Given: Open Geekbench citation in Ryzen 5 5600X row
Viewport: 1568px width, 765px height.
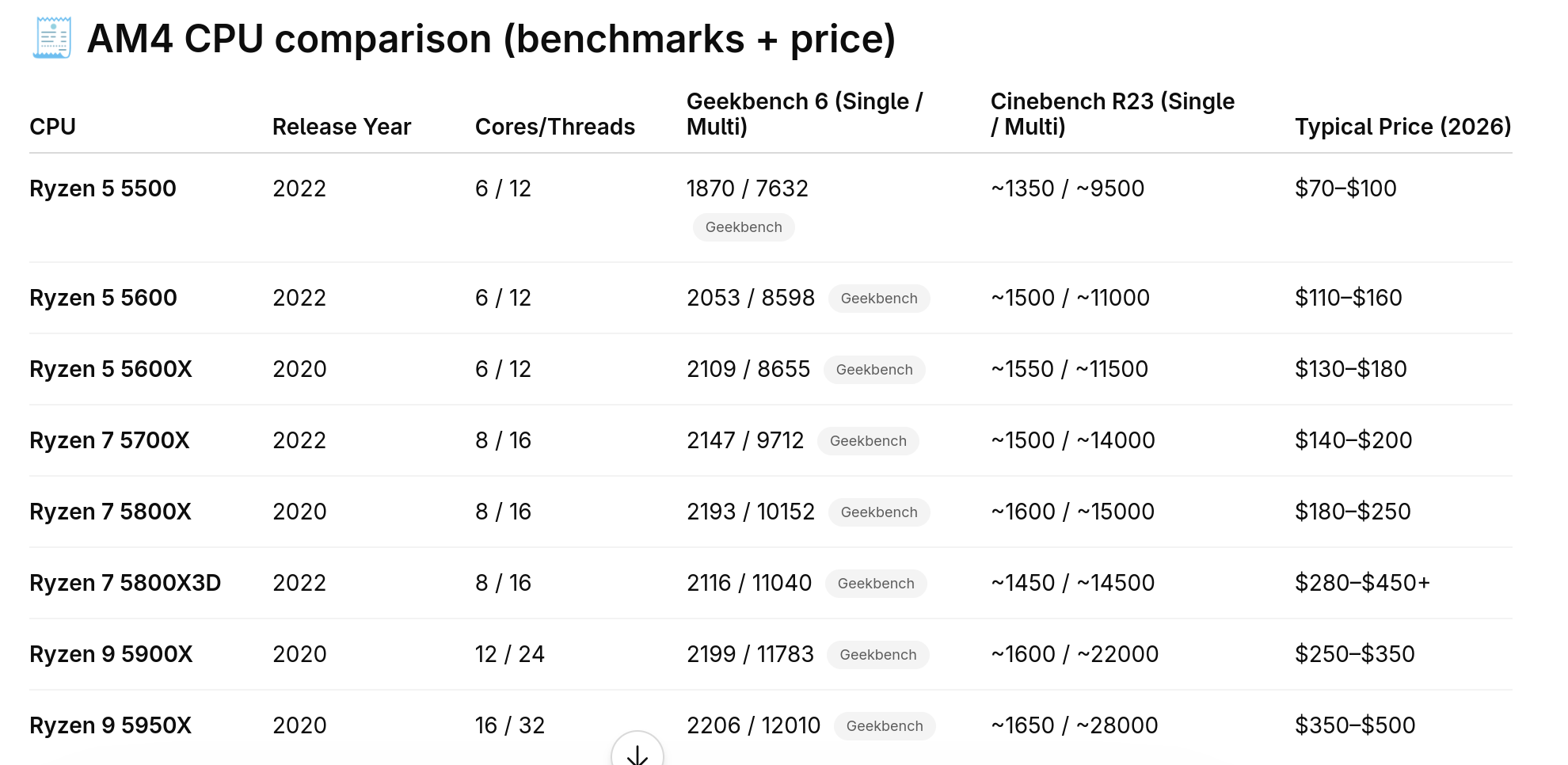Looking at the screenshot, I should click(x=874, y=370).
